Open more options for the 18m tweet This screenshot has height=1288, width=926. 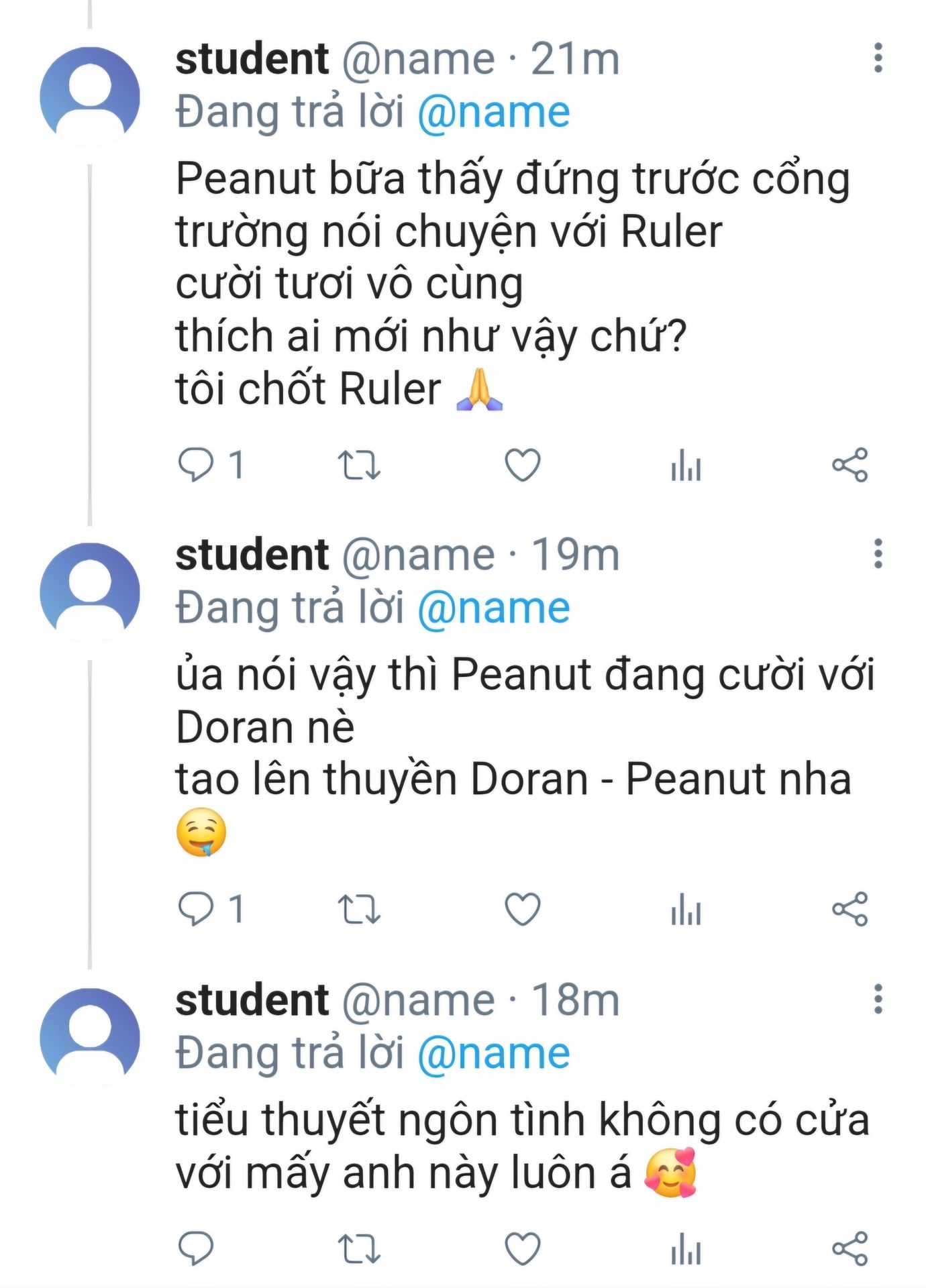878,1000
